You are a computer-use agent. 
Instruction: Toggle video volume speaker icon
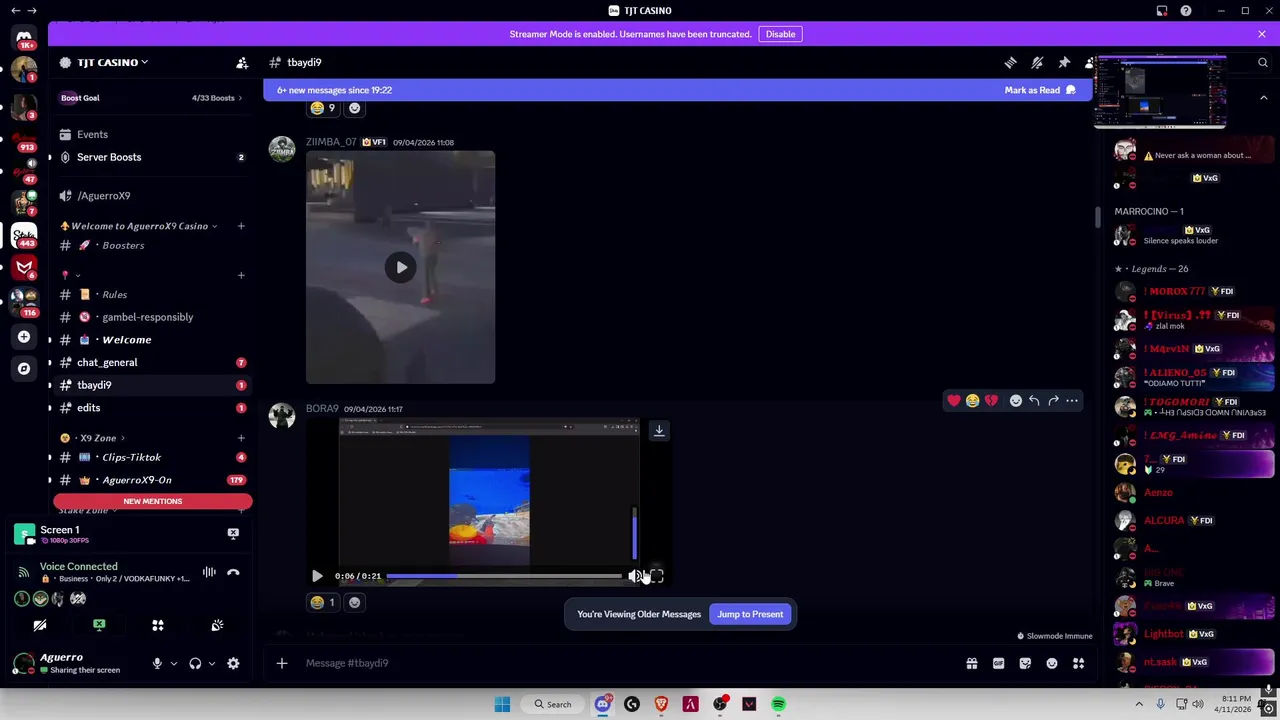[634, 576]
